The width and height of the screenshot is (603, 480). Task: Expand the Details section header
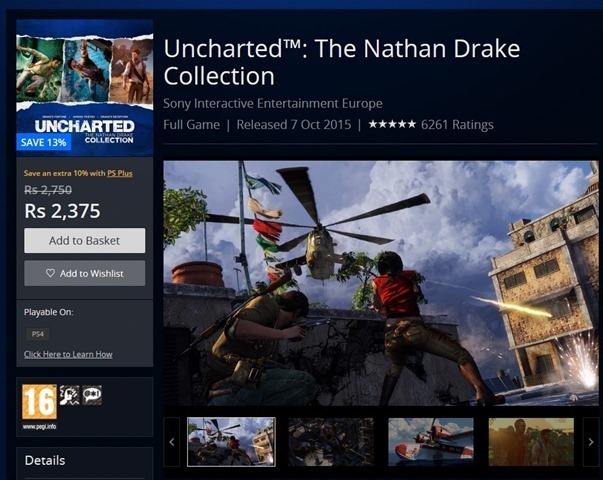coord(45,460)
